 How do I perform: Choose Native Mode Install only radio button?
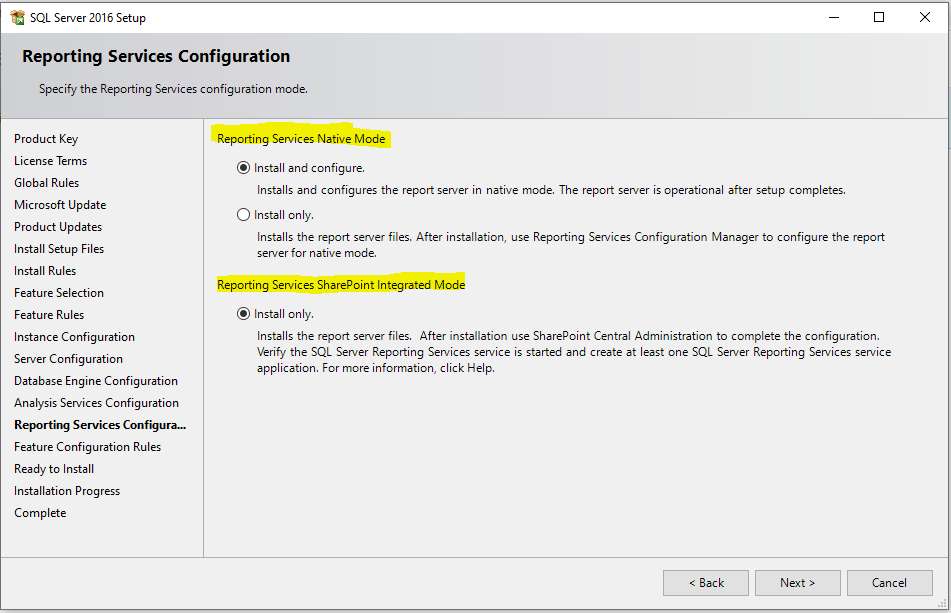pos(243,215)
